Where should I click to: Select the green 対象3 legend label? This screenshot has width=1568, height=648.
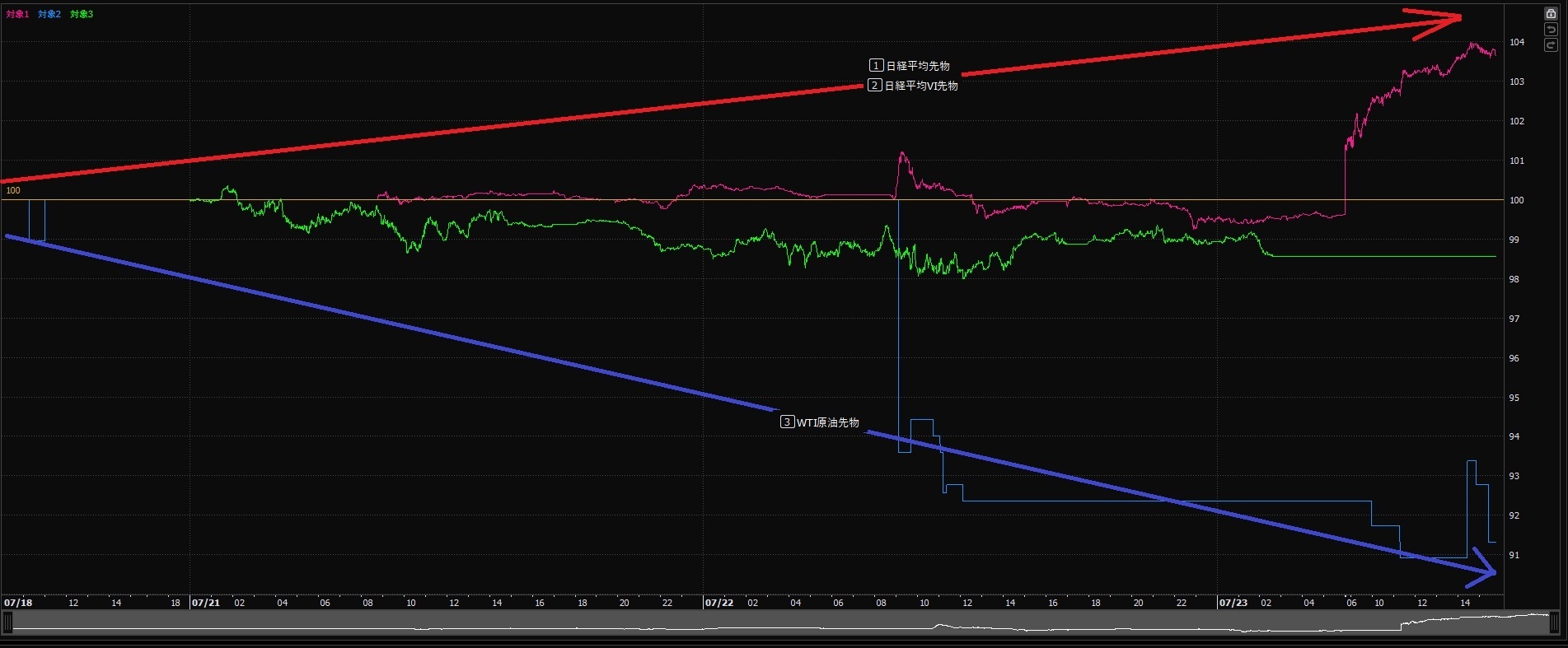tap(82, 14)
